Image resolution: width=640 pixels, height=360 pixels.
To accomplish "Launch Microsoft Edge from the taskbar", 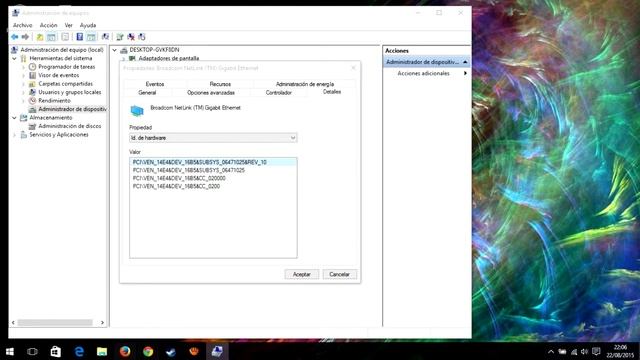I will (79, 351).
